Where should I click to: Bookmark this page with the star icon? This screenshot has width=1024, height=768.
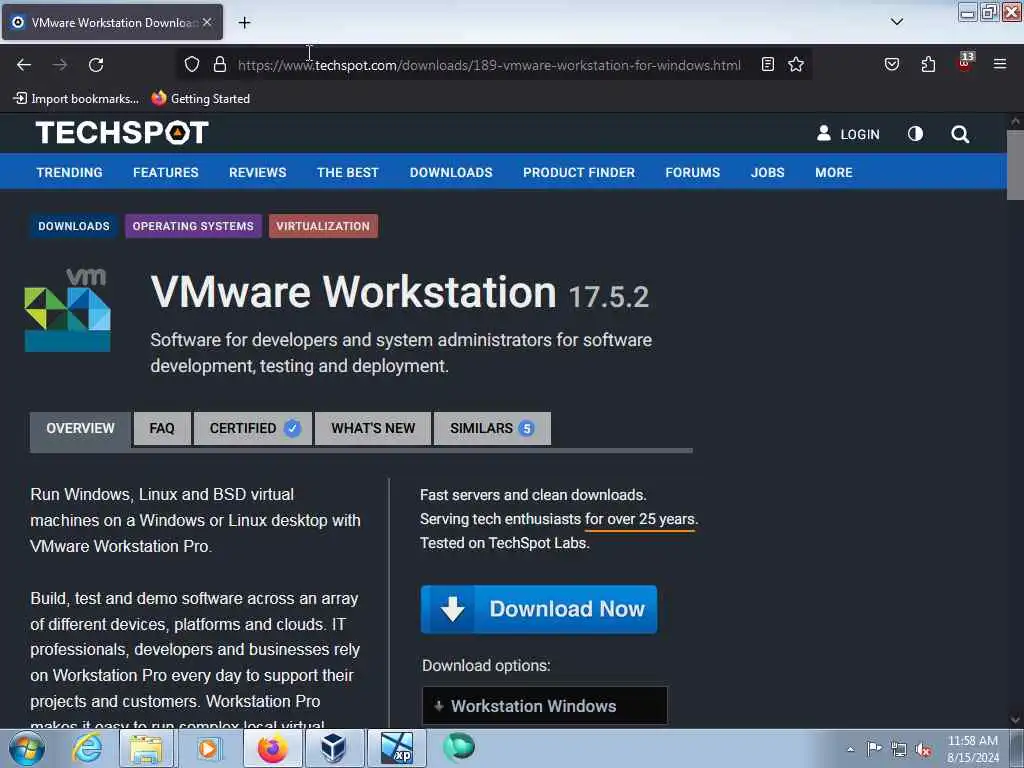click(x=795, y=64)
